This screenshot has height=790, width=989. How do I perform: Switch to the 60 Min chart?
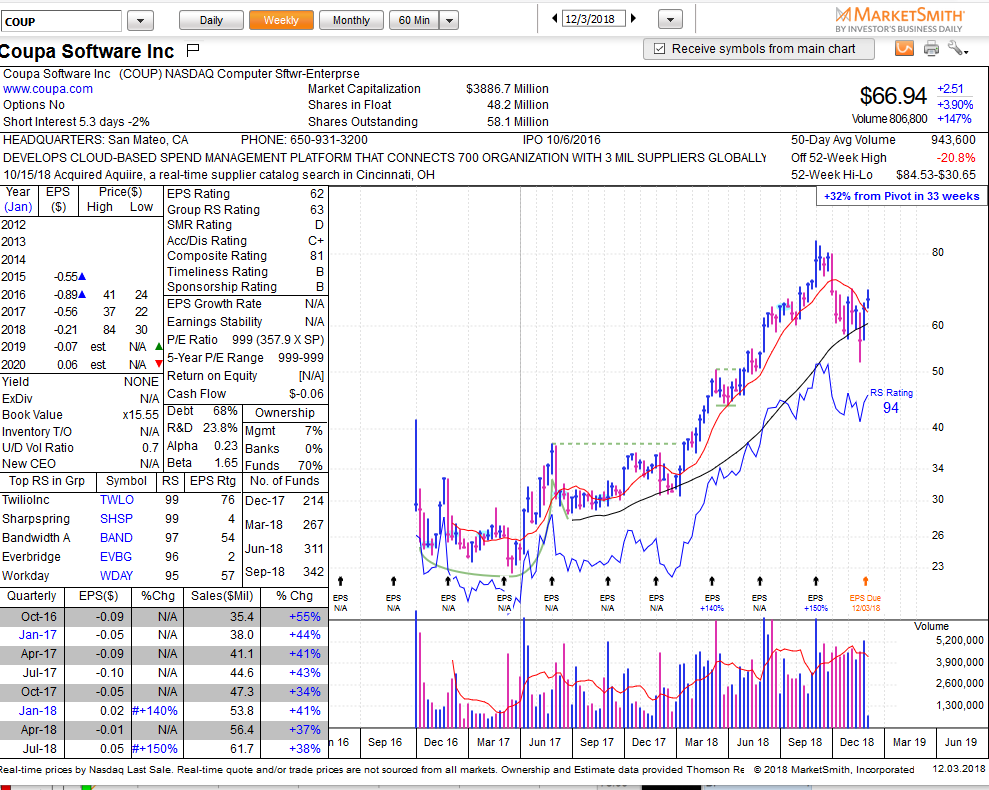click(414, 20)
